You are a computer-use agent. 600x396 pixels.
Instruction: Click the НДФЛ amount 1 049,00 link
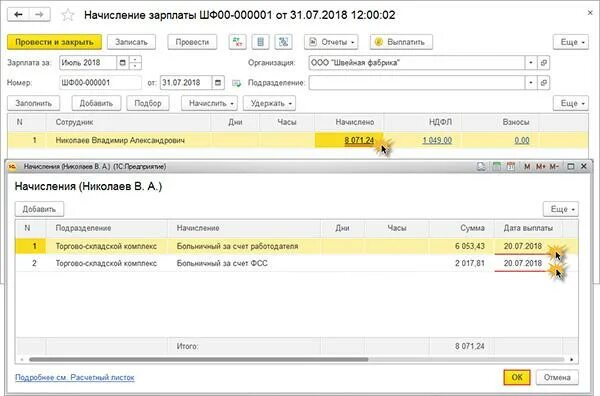point(437,140)
